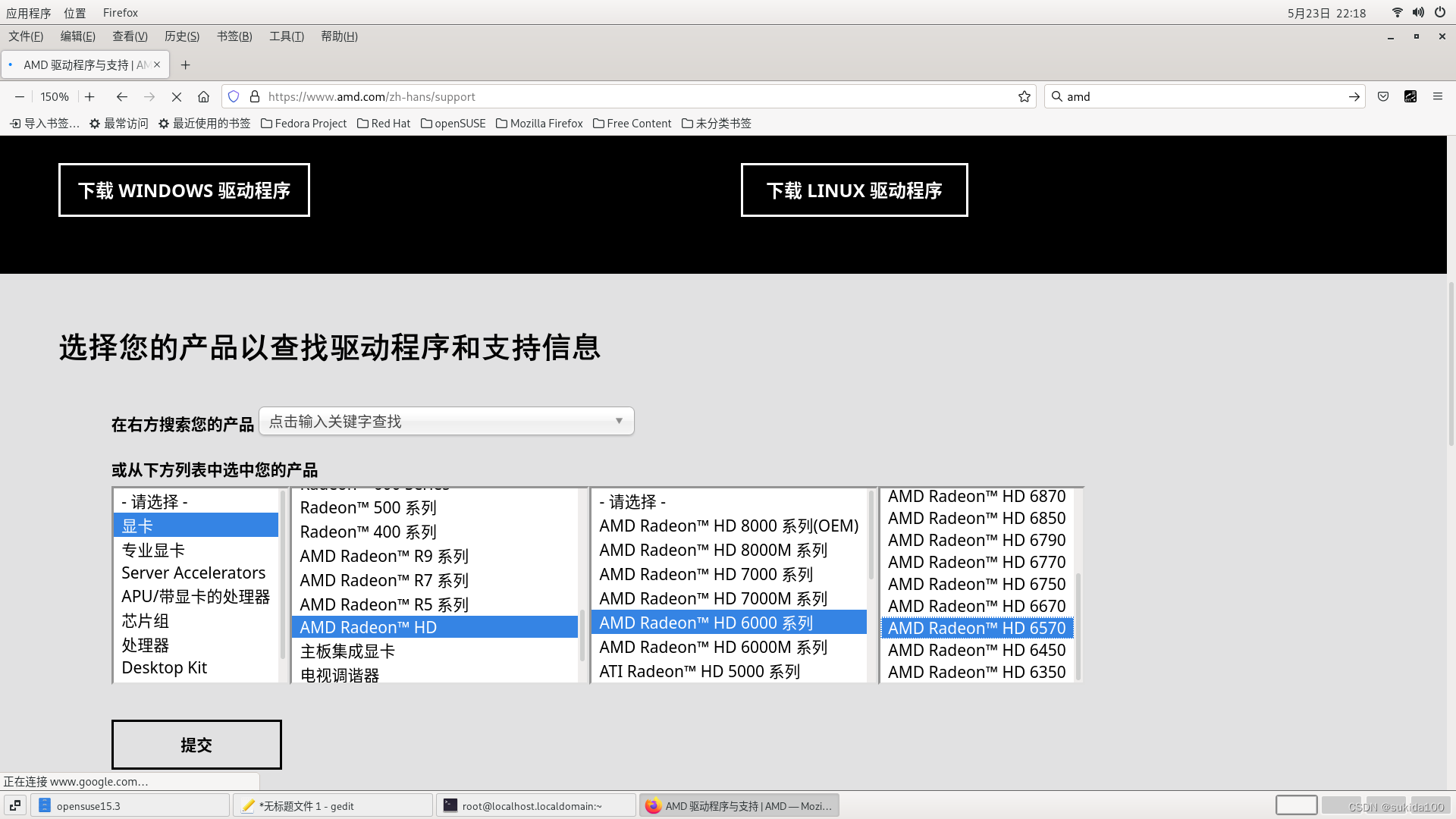Open the 应用程序 system menu
This screenshot has width=1456, height=819.
29,13
